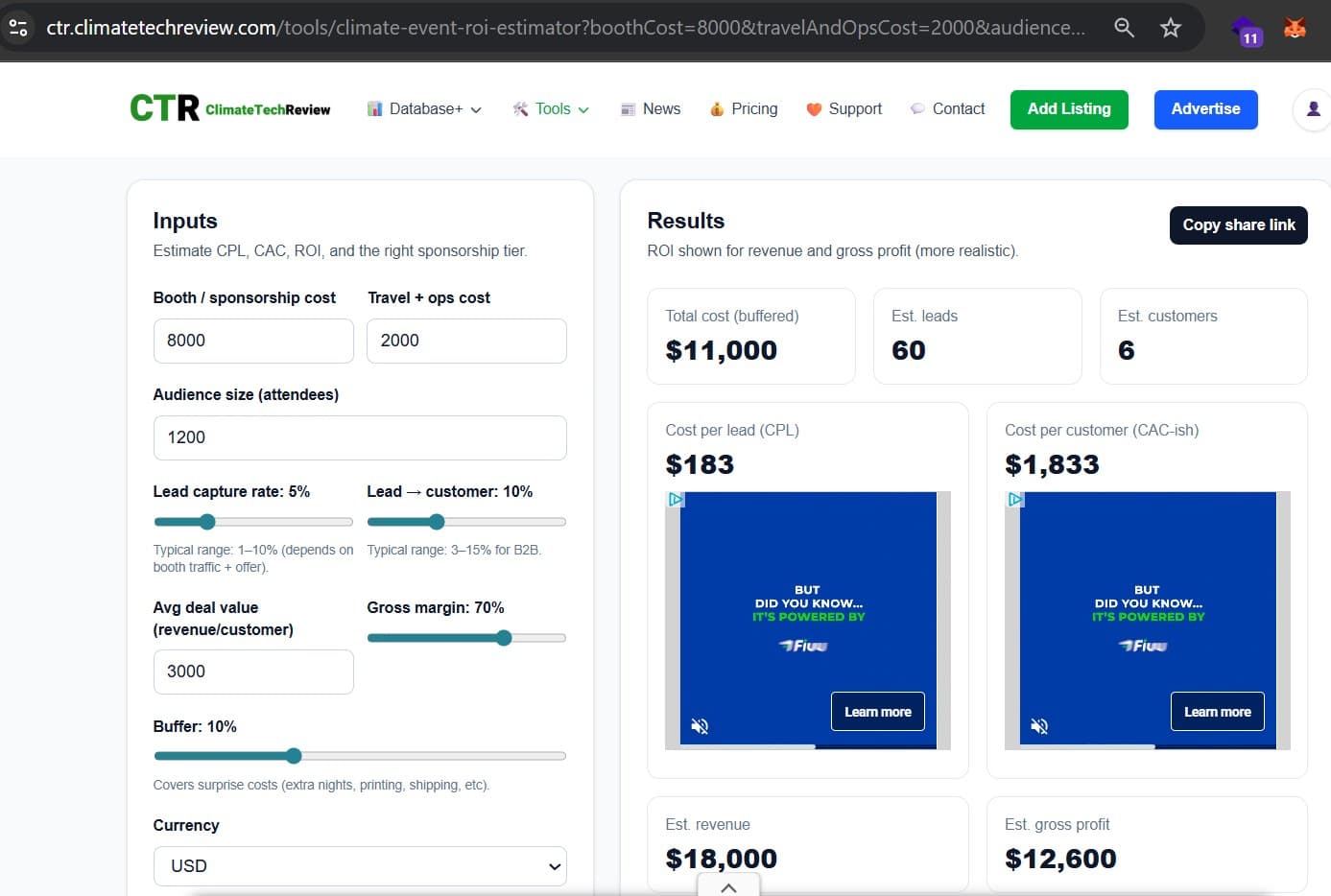Open the Currency USD select box
This screenshot has height=896, width=1331.
pyautogui.click(x=360, y=866)
